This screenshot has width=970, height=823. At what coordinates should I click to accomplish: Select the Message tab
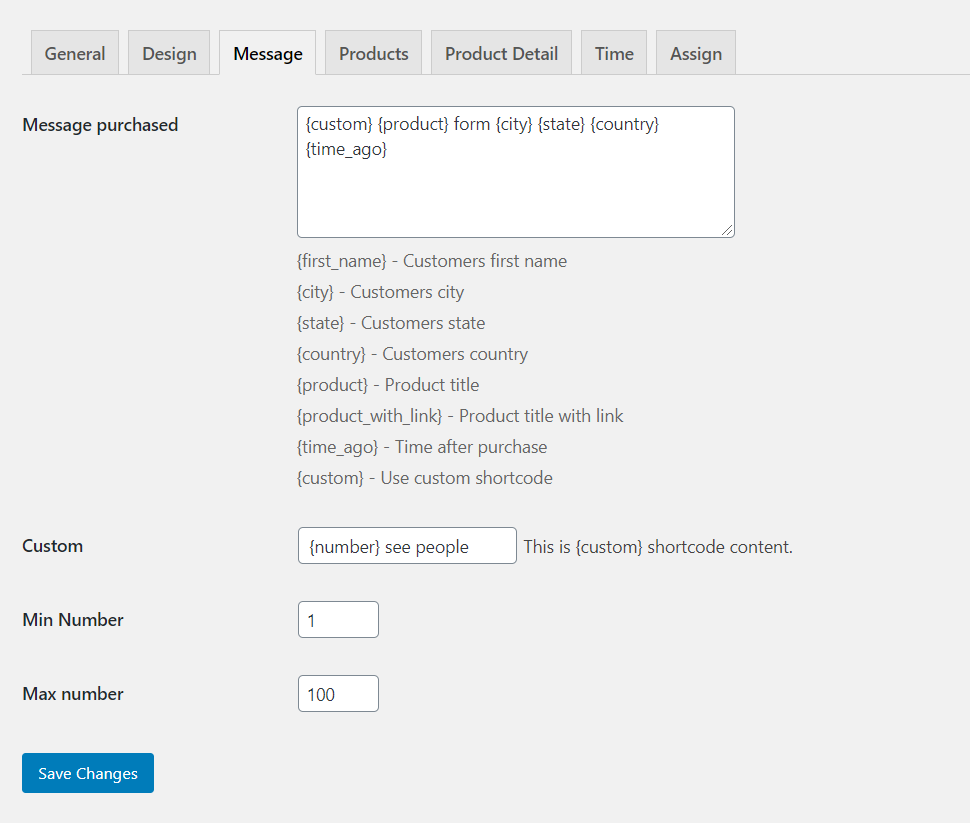tap(267, 53)
